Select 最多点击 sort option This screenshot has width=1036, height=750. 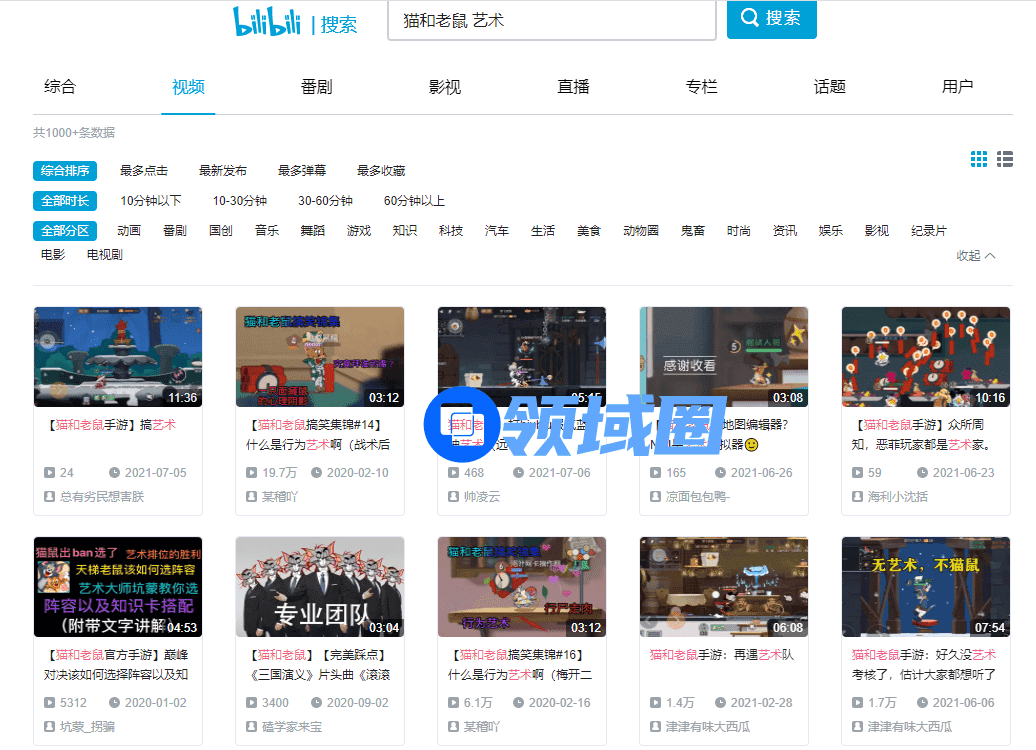point(144,171)
